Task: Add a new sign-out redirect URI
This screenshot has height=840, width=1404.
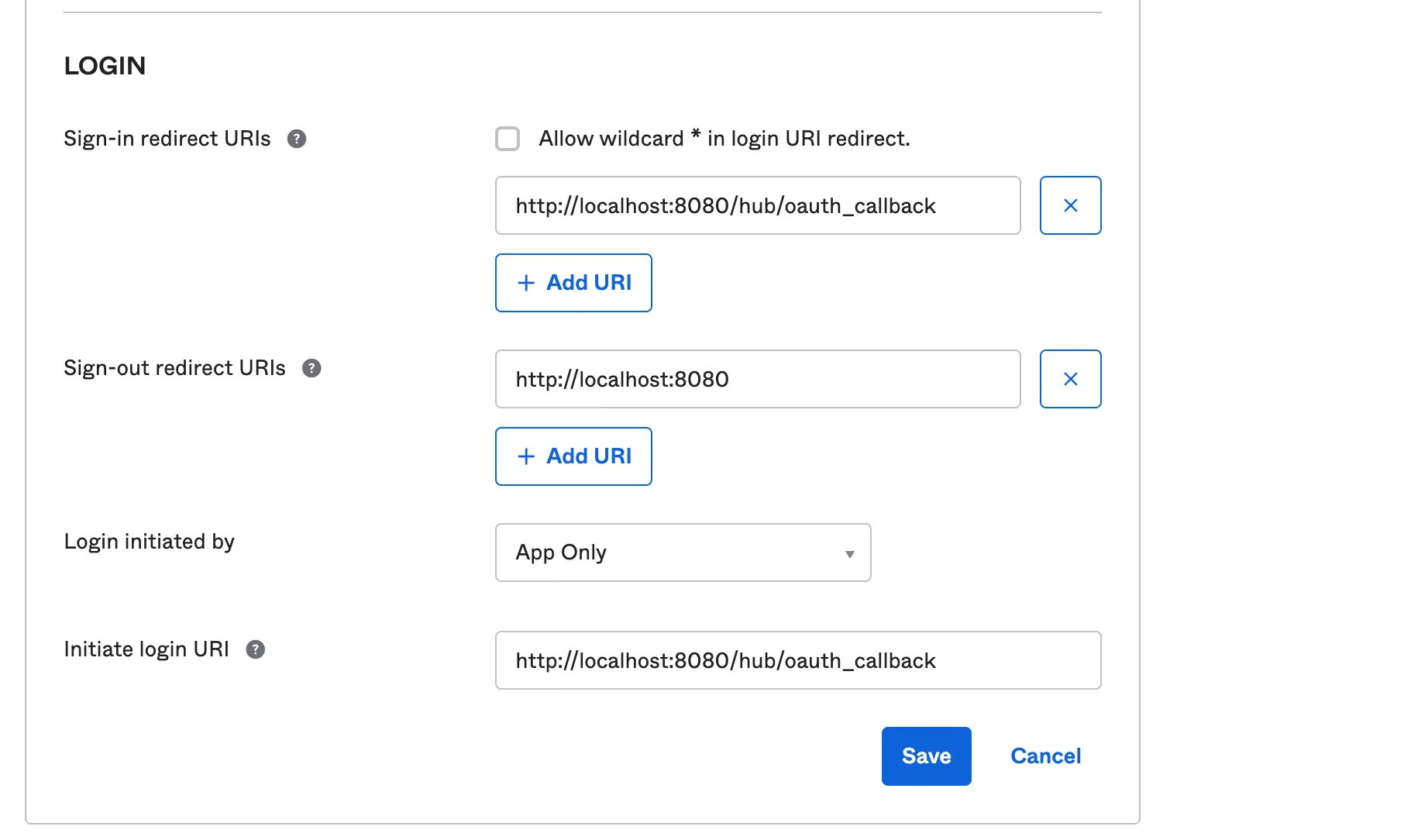Action: 573,456
